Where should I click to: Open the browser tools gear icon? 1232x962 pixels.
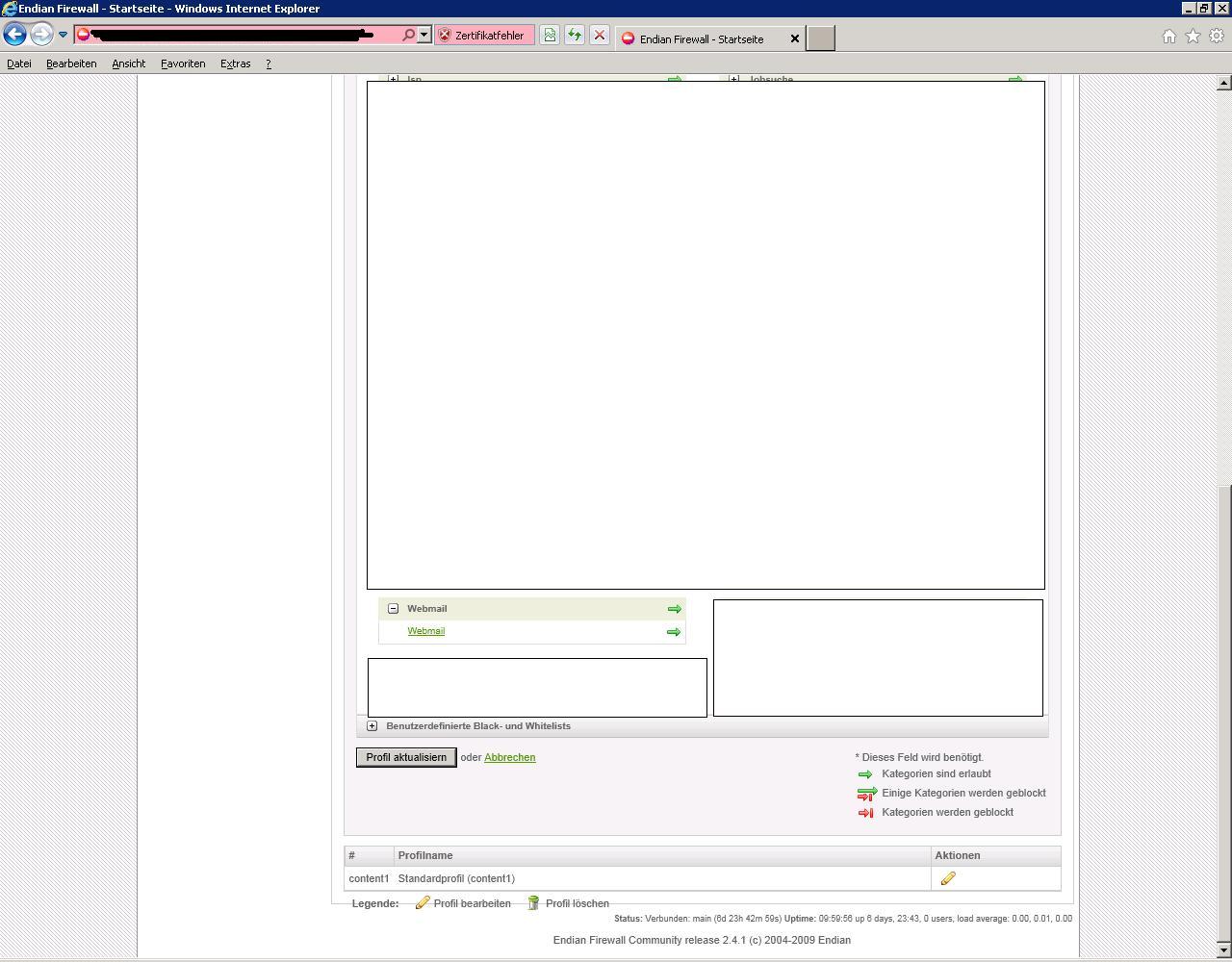(x=1217, y=37)
